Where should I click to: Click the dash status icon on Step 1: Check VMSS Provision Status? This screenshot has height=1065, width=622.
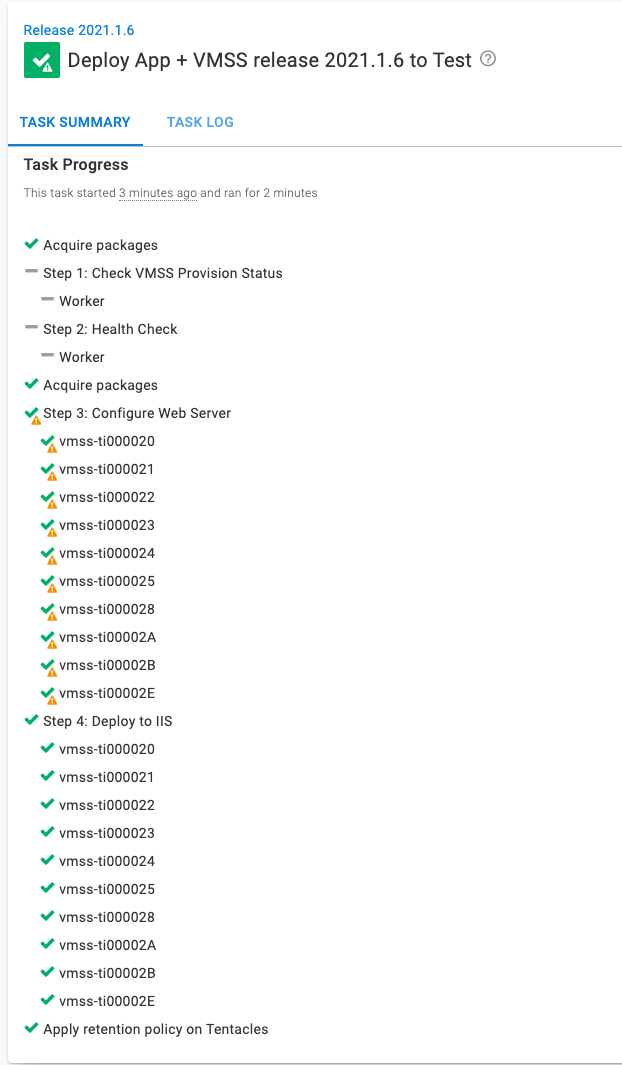pyautogui.click(x=31, y=272)
